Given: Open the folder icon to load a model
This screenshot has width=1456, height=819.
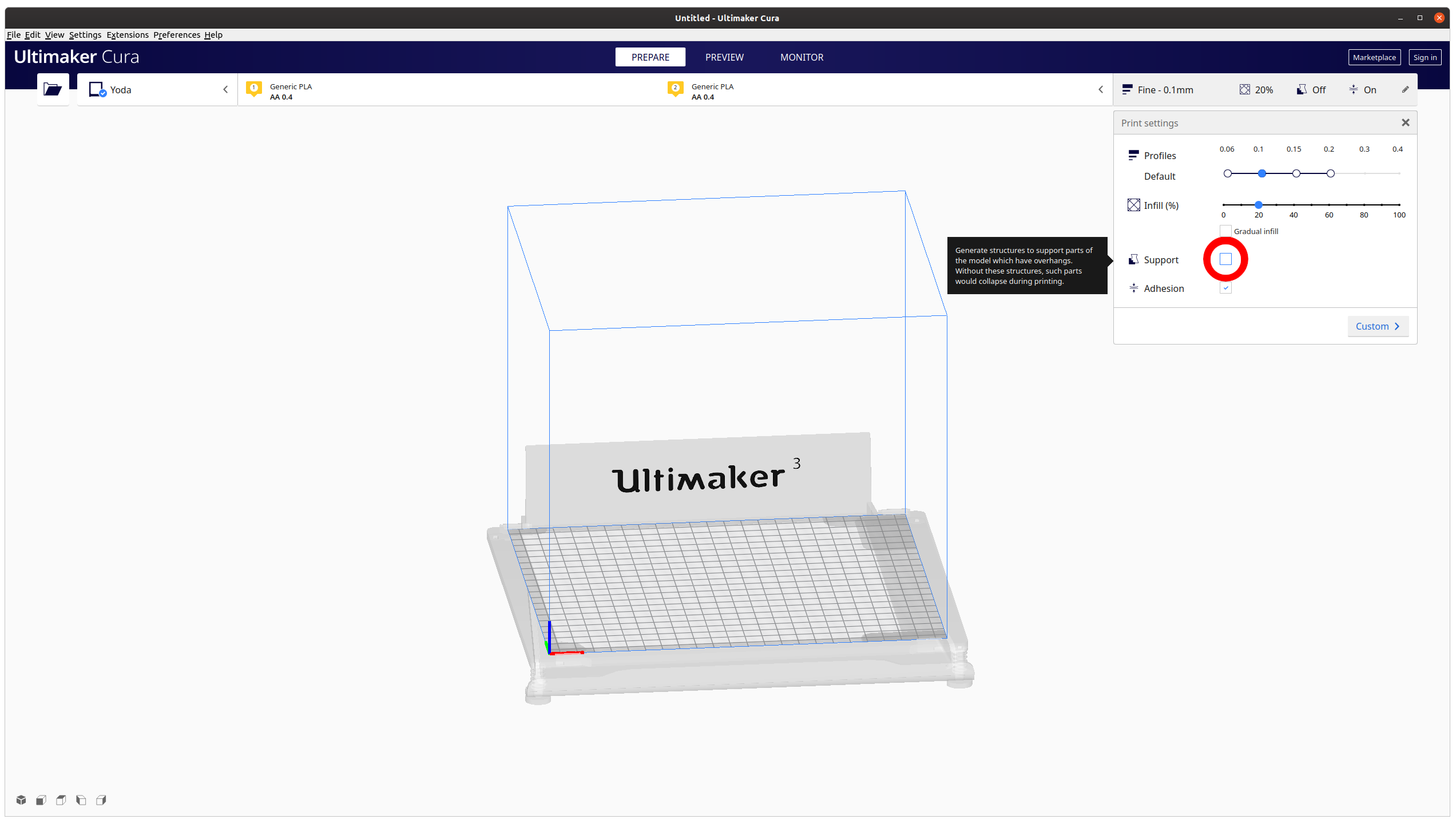Looking at the screenshot, I should (53, 89).
